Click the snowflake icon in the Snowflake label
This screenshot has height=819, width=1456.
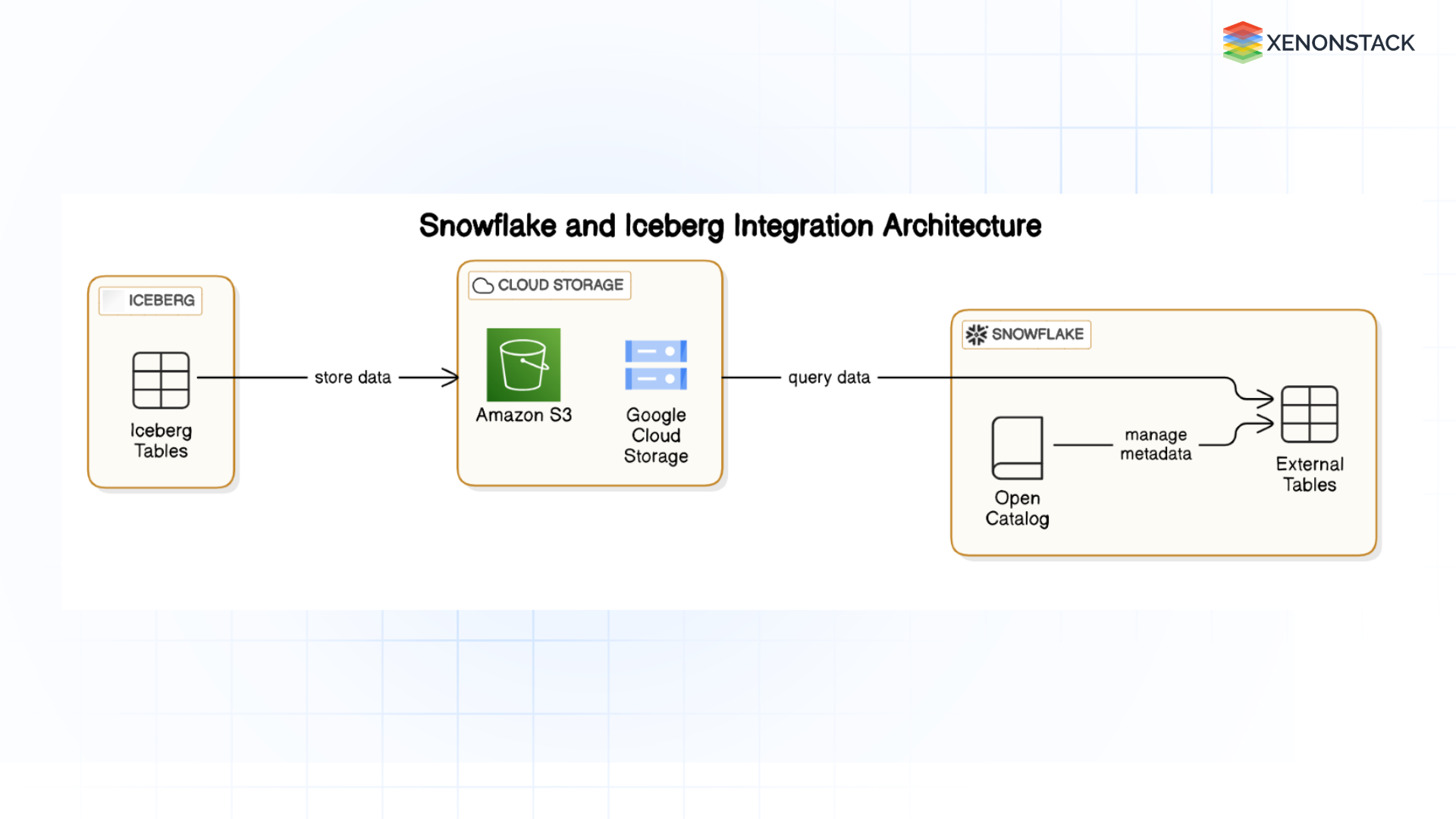[975, 334]
